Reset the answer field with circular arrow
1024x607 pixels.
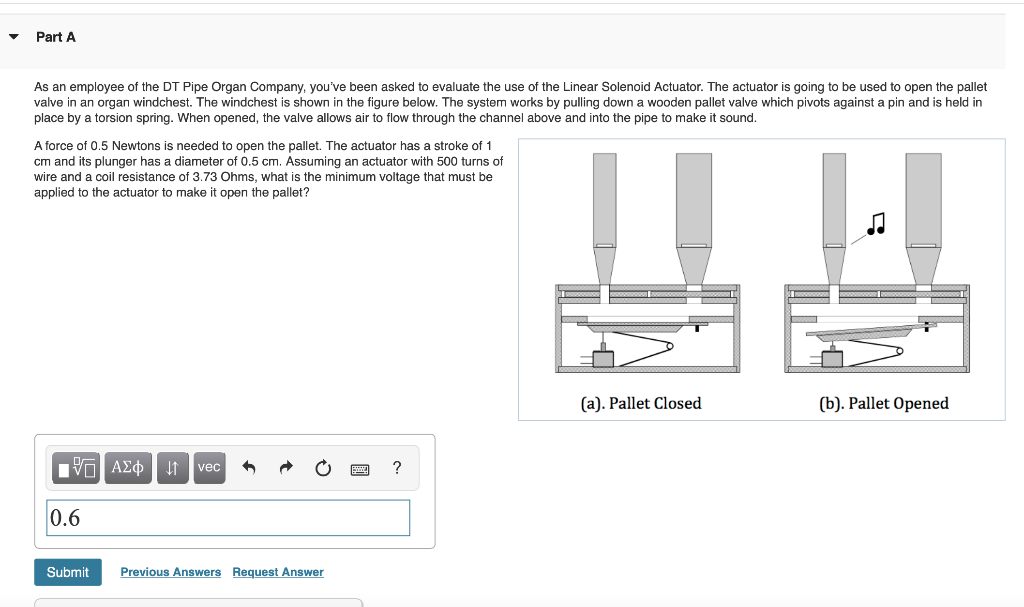(323, 468)
